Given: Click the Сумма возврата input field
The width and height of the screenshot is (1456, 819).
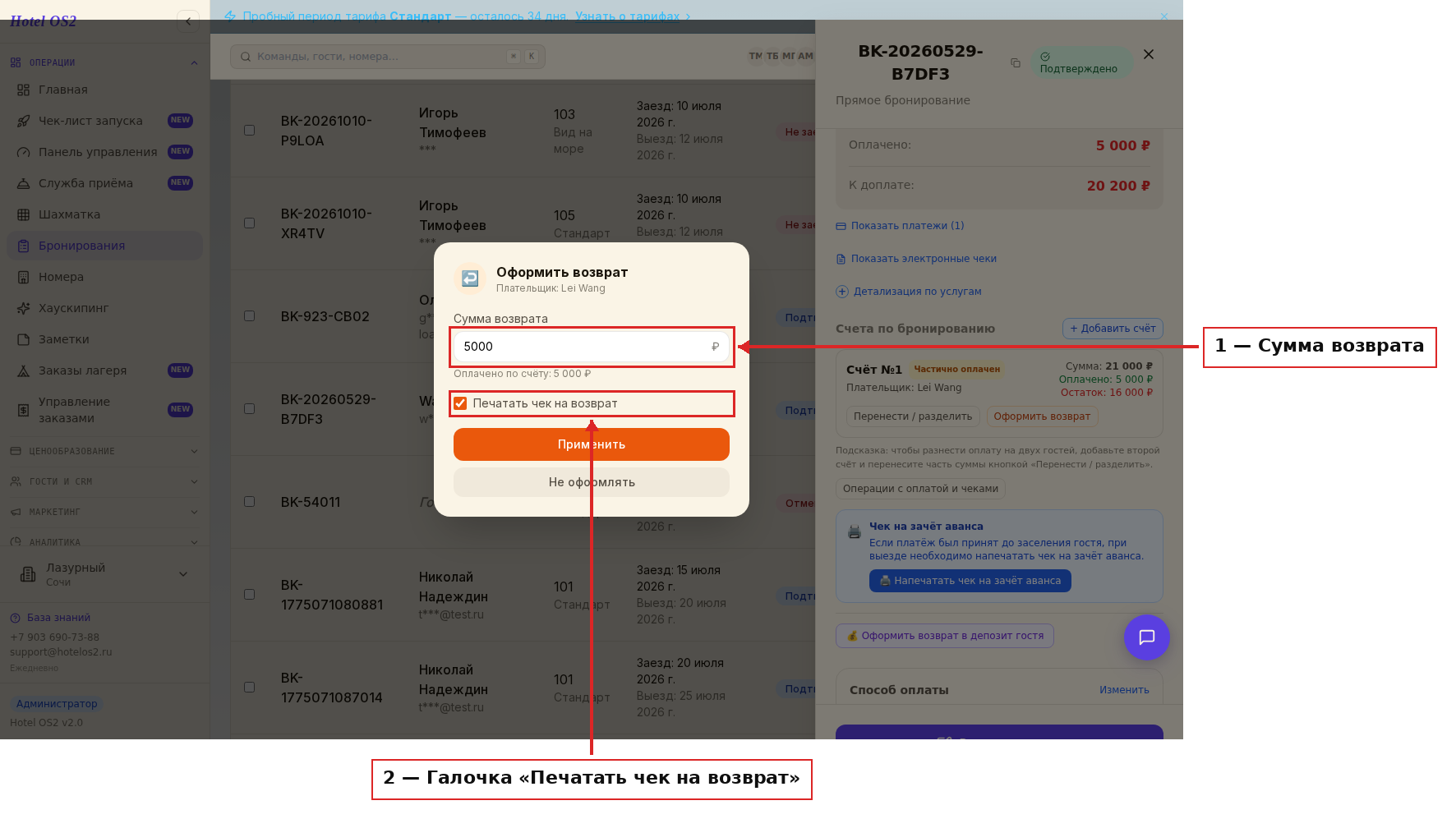Looking at the screenshot, I should tap(592, 347).
